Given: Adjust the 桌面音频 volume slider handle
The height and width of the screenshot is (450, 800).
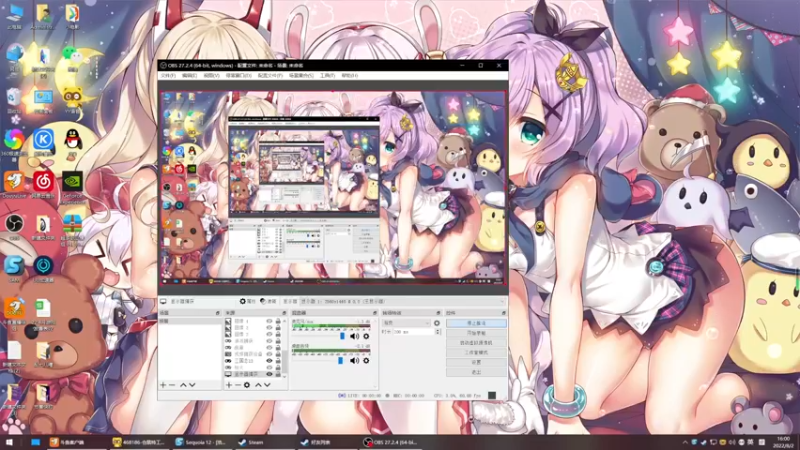Looking at the screenshot, I should pyautogui.click(x=340, y=361).
